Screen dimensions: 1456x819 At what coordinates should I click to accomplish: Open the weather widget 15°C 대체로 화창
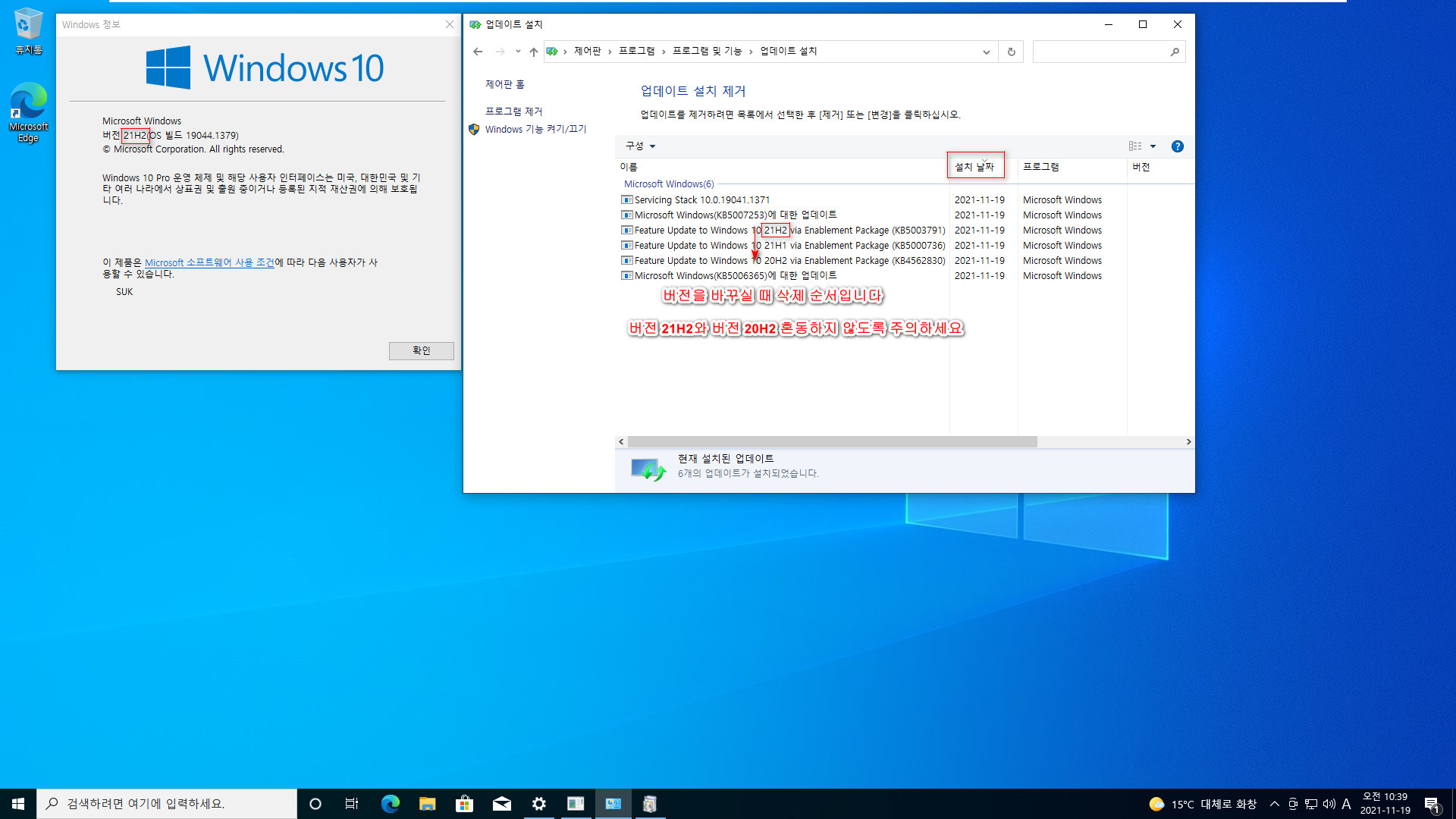(x=1203, y=804)
